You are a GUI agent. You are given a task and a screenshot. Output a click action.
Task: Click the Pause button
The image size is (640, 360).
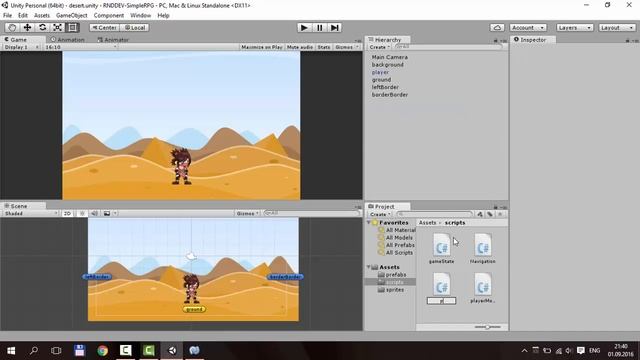[319, 28]
